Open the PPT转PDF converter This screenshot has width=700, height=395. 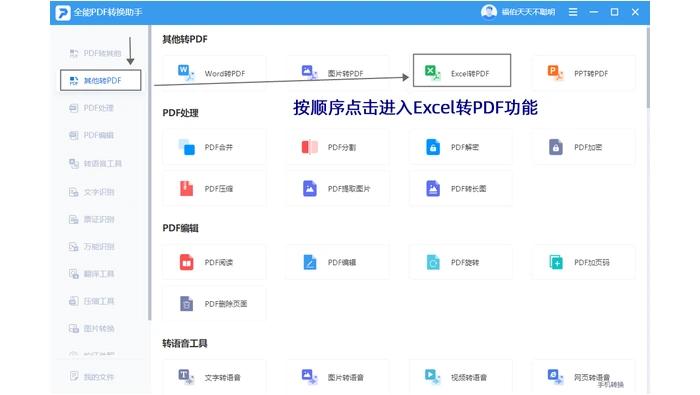(583, 73)
